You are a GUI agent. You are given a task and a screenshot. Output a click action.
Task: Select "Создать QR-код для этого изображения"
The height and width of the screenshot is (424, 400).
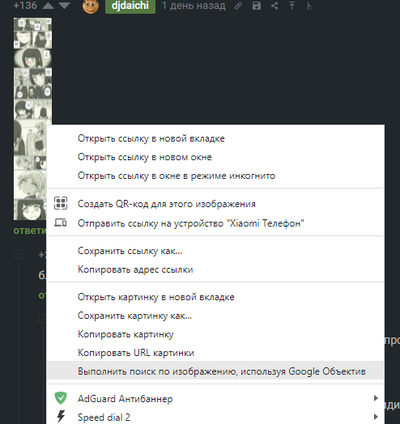coord(215,204)
